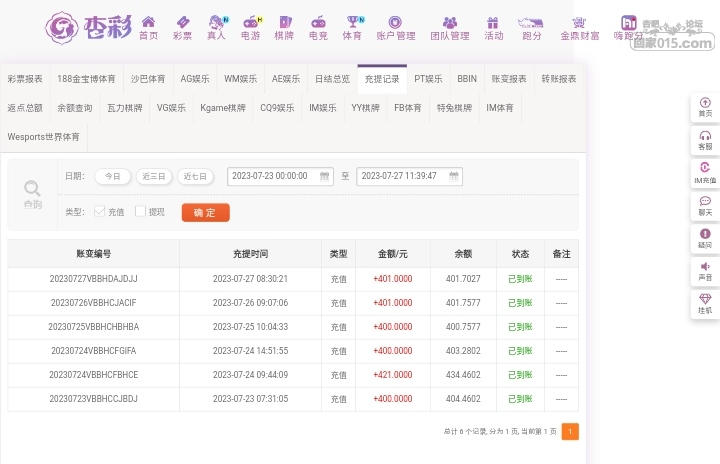Click the sidebar 首页 up-arrow icon
Viewport: 720px width, 464px height.
tap(705, 102)
